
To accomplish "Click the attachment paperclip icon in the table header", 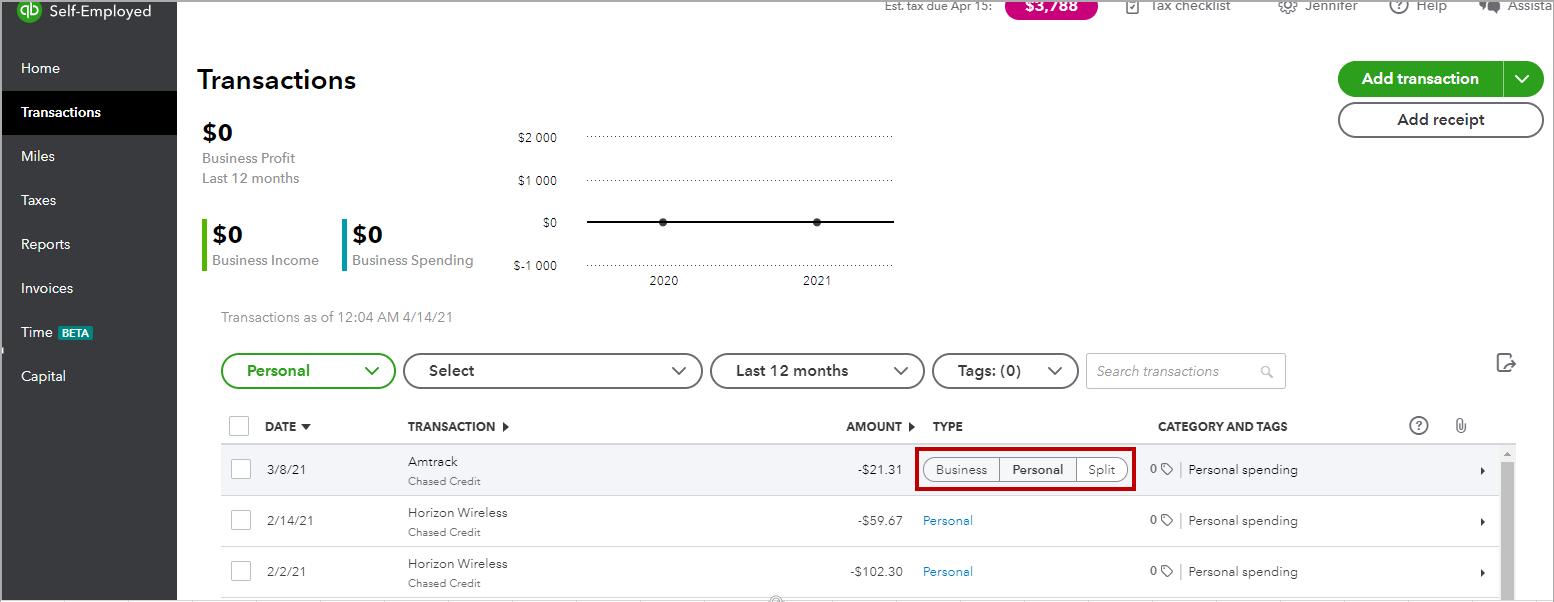I will (x=1461, y=425).
